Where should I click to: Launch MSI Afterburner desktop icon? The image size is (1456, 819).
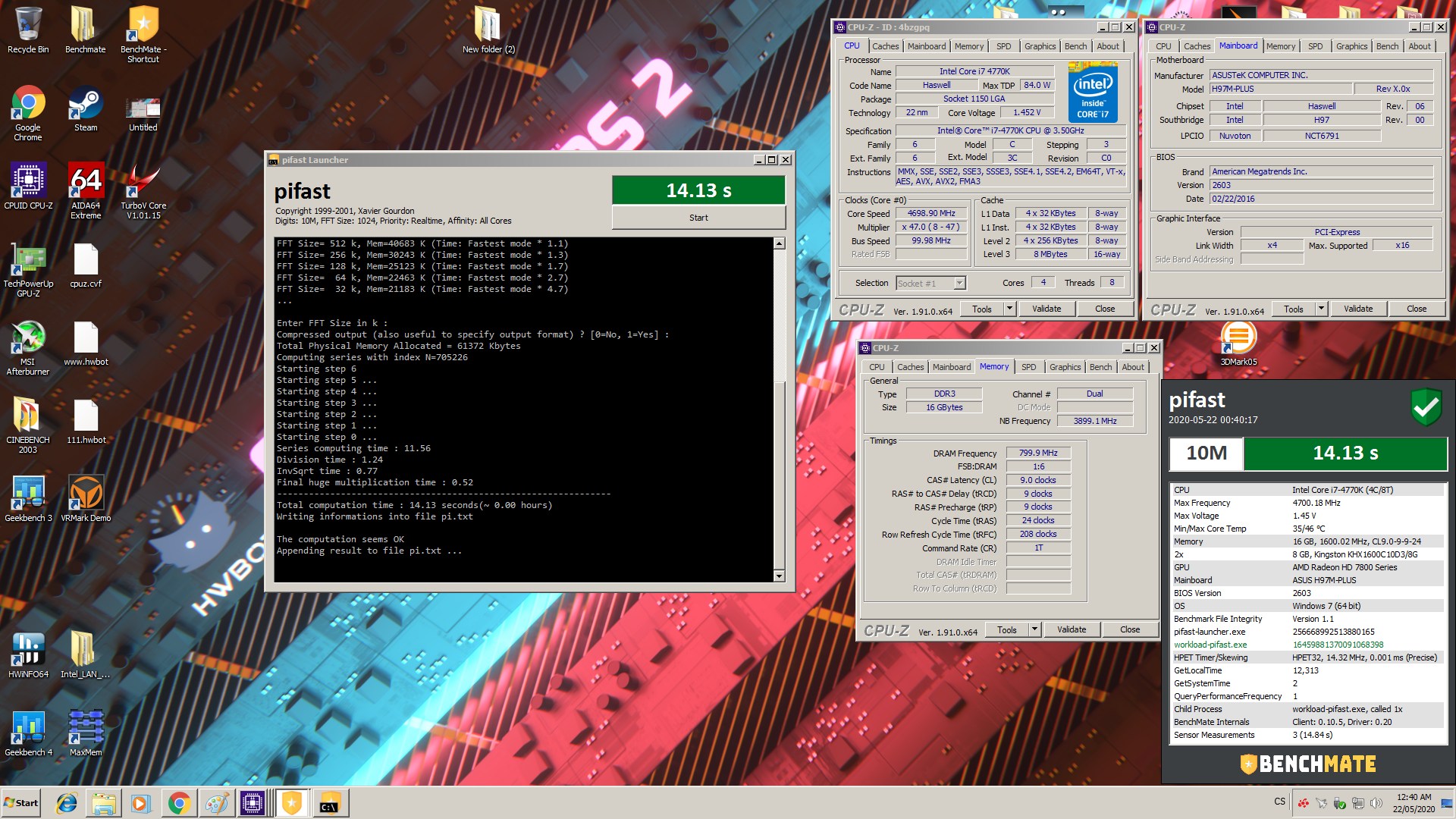click(x=28, y=347)
